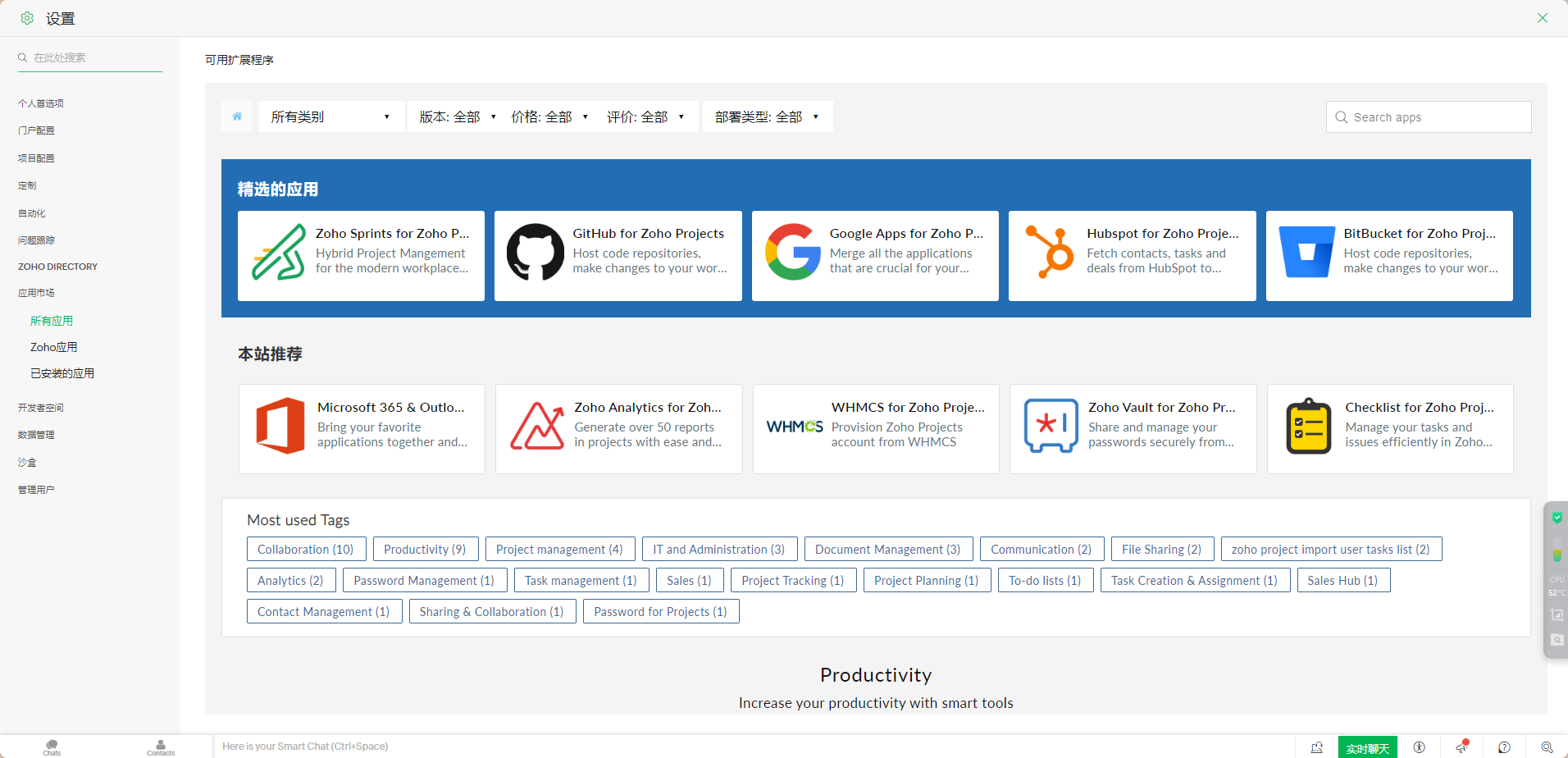Click the folder search widget icon
This screenshot has height=758, width=1568.
(x=1557, y=640)
